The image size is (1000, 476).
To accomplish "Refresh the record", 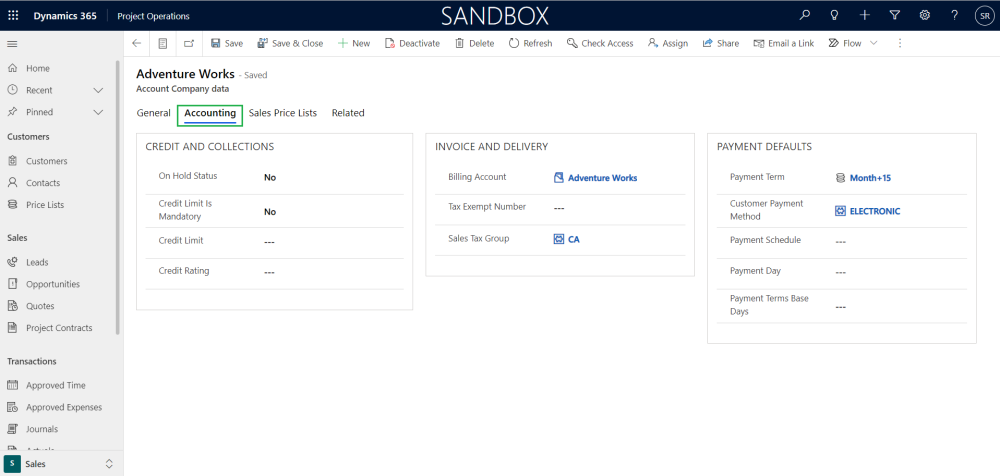I will coord(530,43).
